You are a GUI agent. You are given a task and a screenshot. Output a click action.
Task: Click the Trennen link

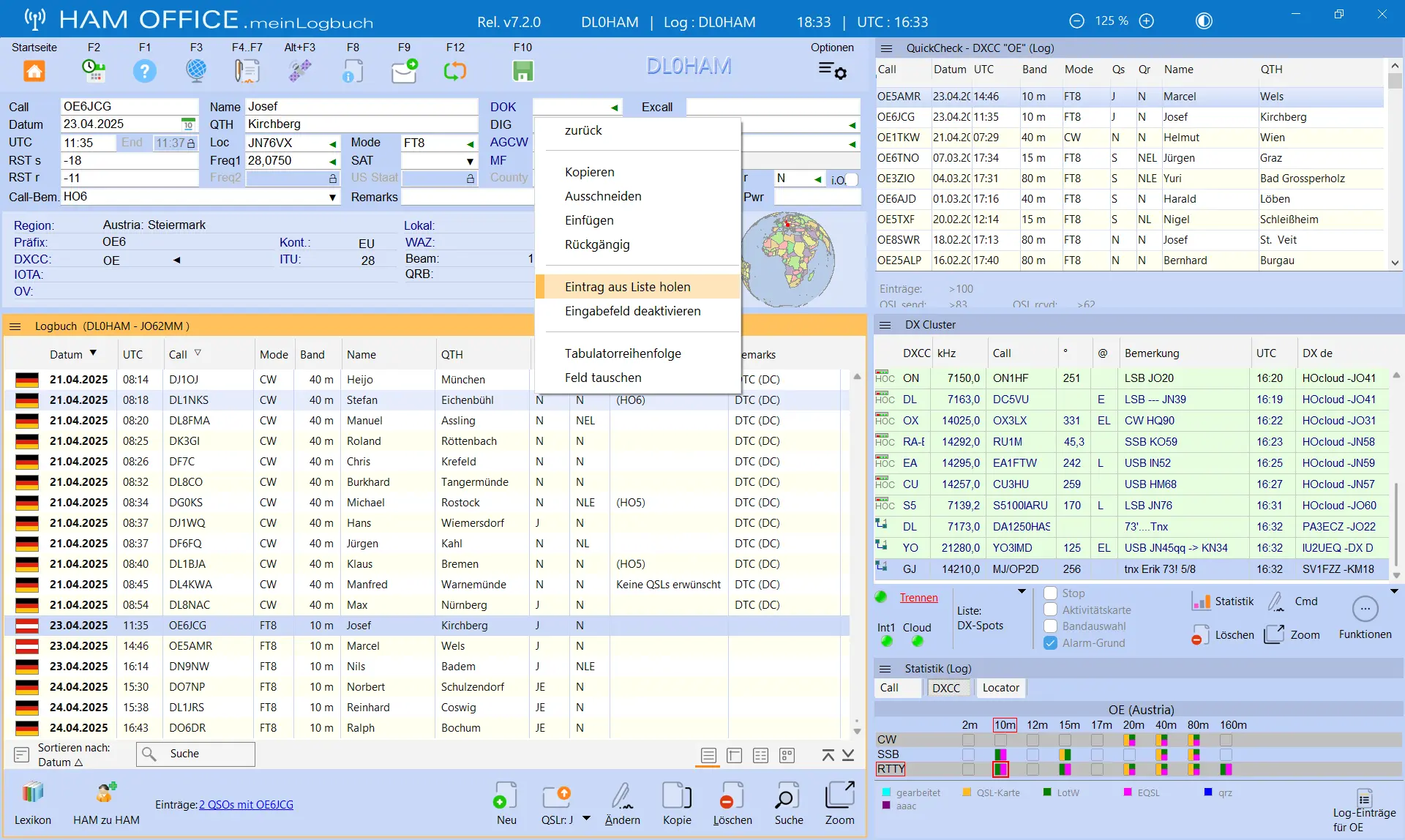pyautogui.click(x=918, y=598)
